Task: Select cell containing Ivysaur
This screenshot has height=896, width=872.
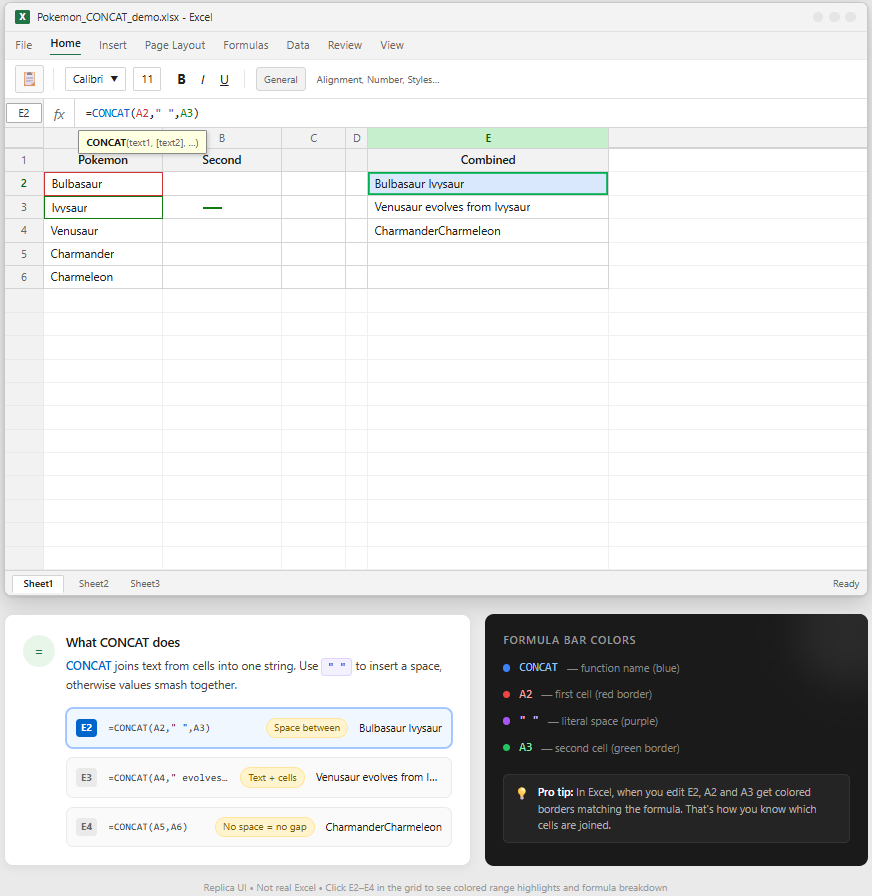Action: tap(103, 207)
